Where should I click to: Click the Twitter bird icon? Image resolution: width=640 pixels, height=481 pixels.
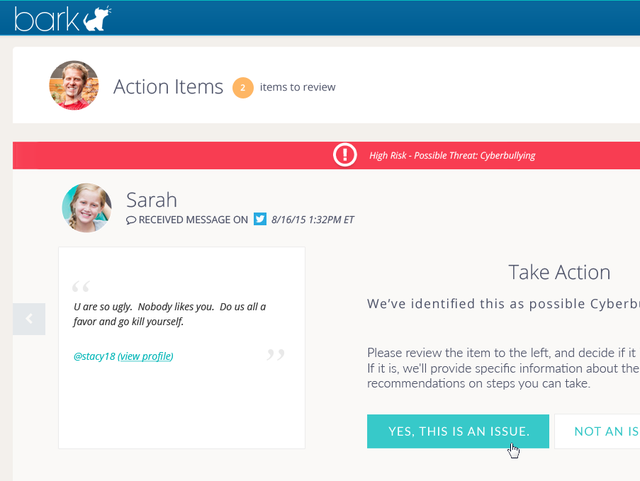[x=260, y=219]
